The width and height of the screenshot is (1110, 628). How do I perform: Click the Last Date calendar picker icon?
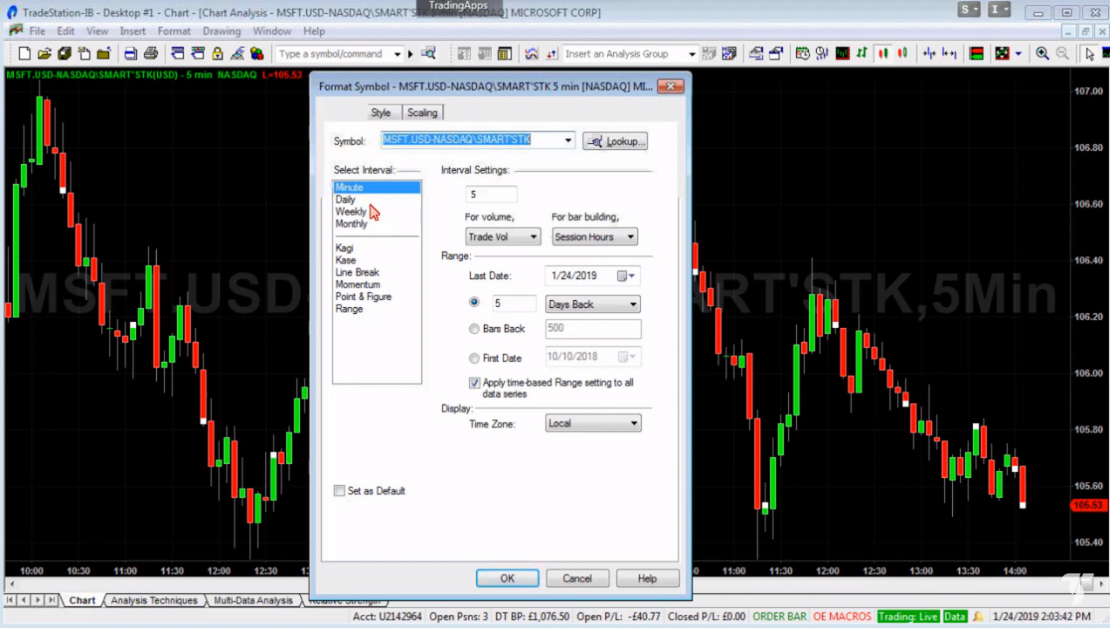click(626, 275)
